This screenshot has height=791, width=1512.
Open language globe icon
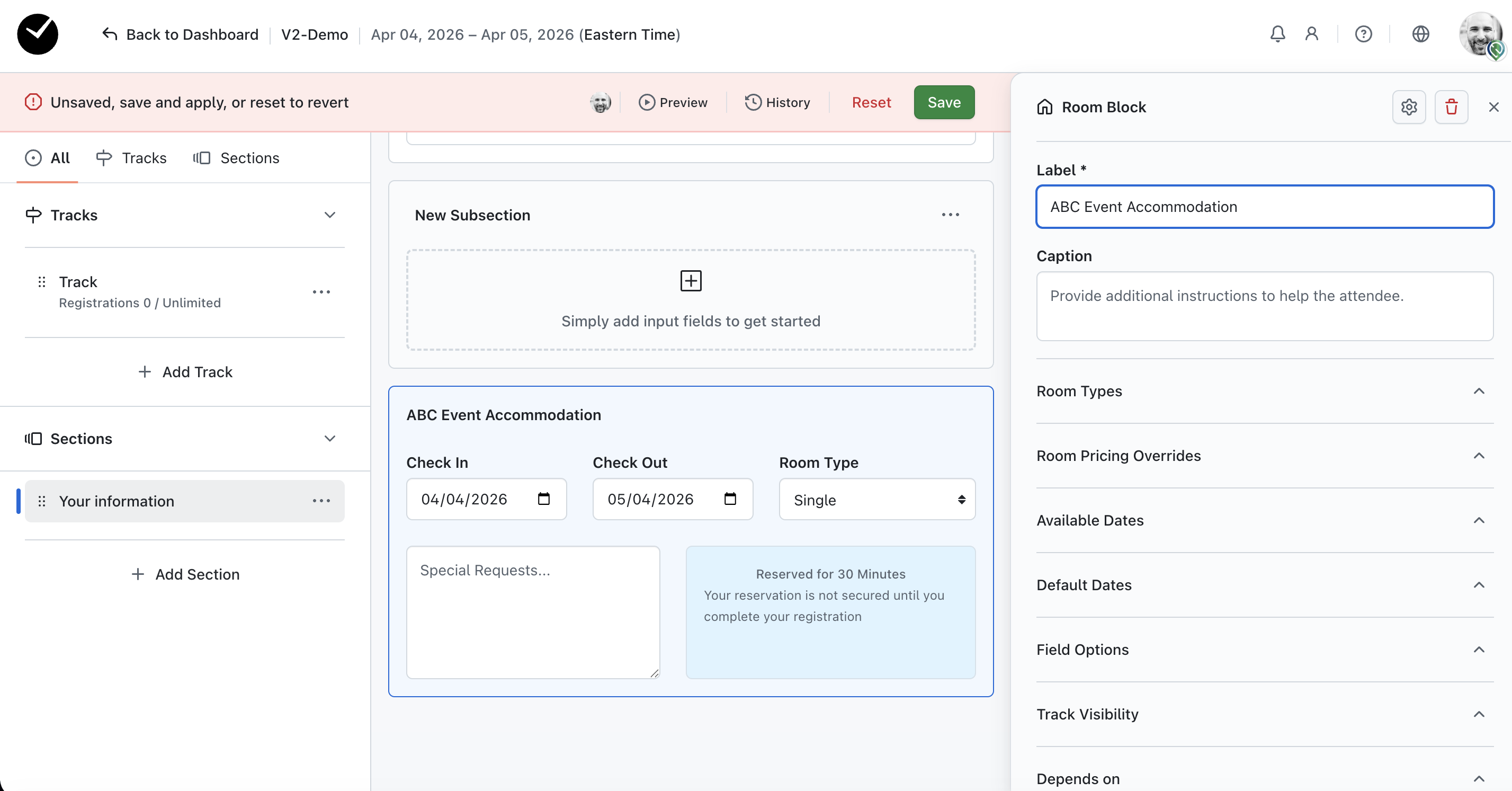click(x=1420, y=34)
